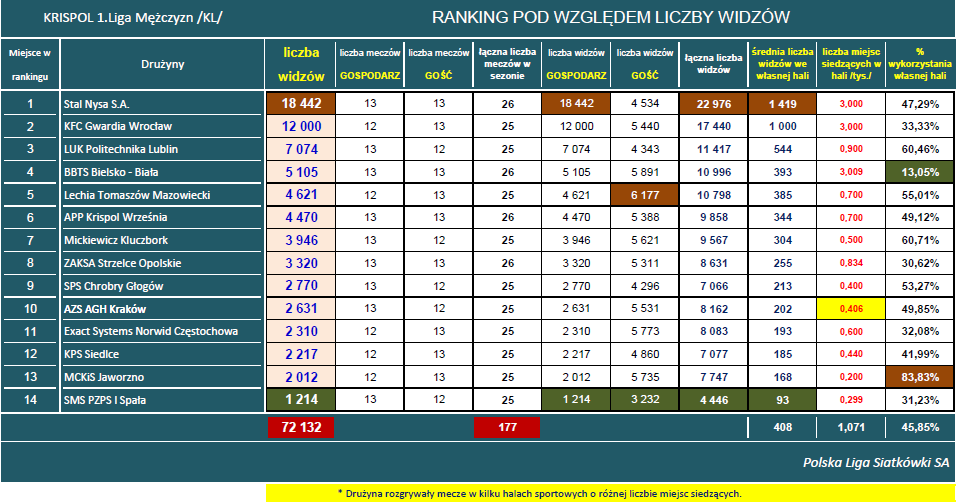Viewport: 956px width, 502px height.
Task: Select SPS Chrobry Głogów team cell
Action: coord(113,286)
